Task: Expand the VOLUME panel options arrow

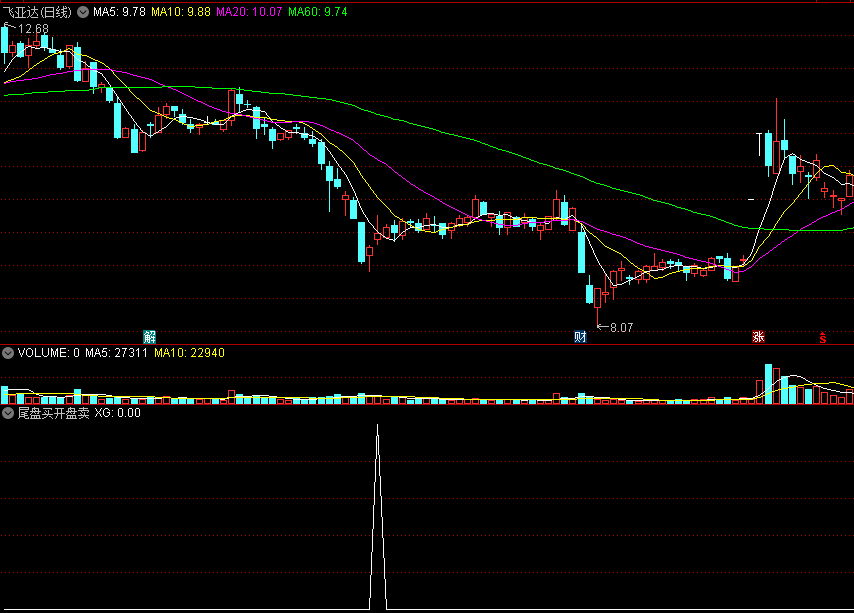Action: (8, 353)
